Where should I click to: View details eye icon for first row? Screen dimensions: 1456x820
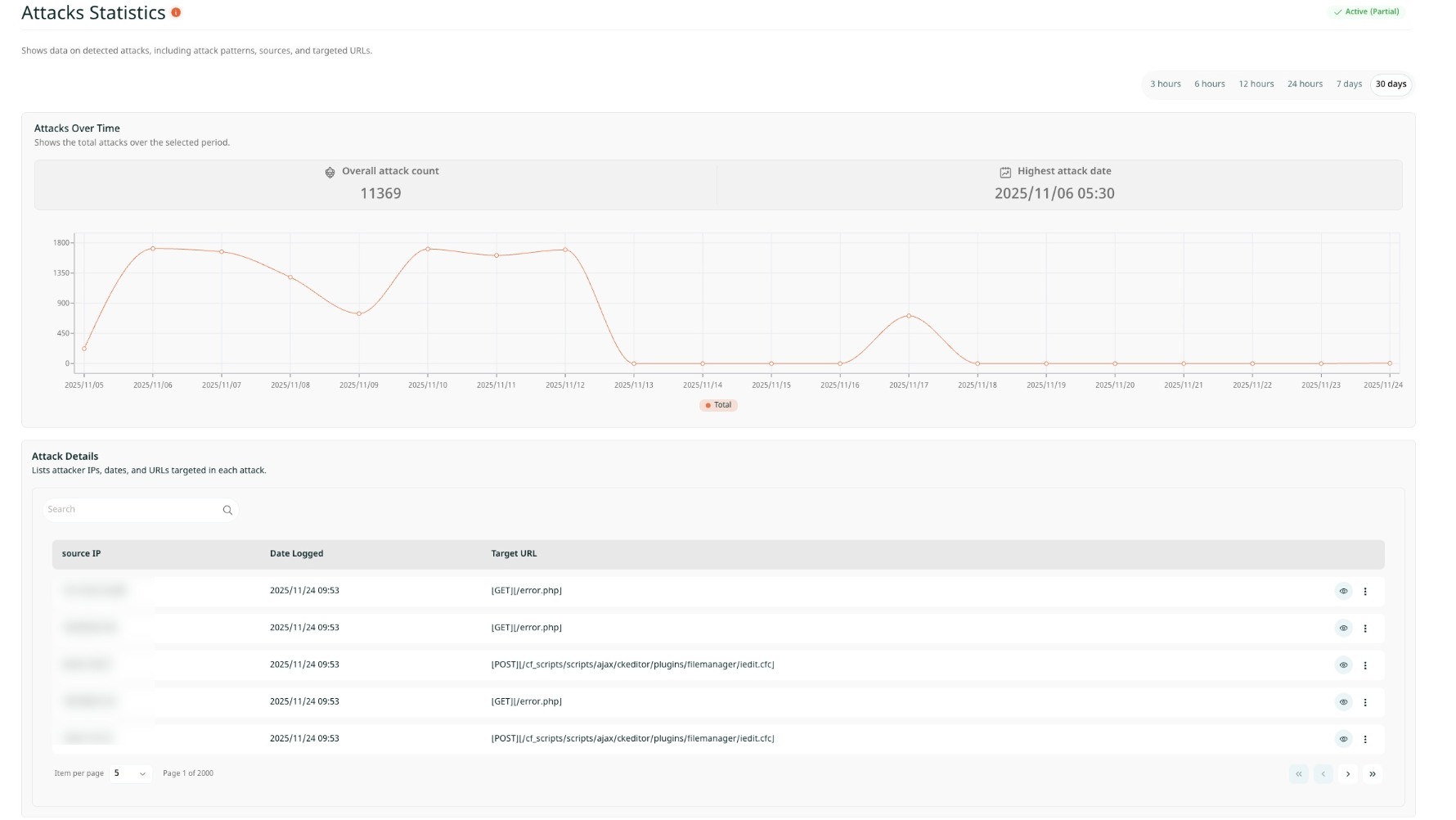click(x=1343, y=591)
